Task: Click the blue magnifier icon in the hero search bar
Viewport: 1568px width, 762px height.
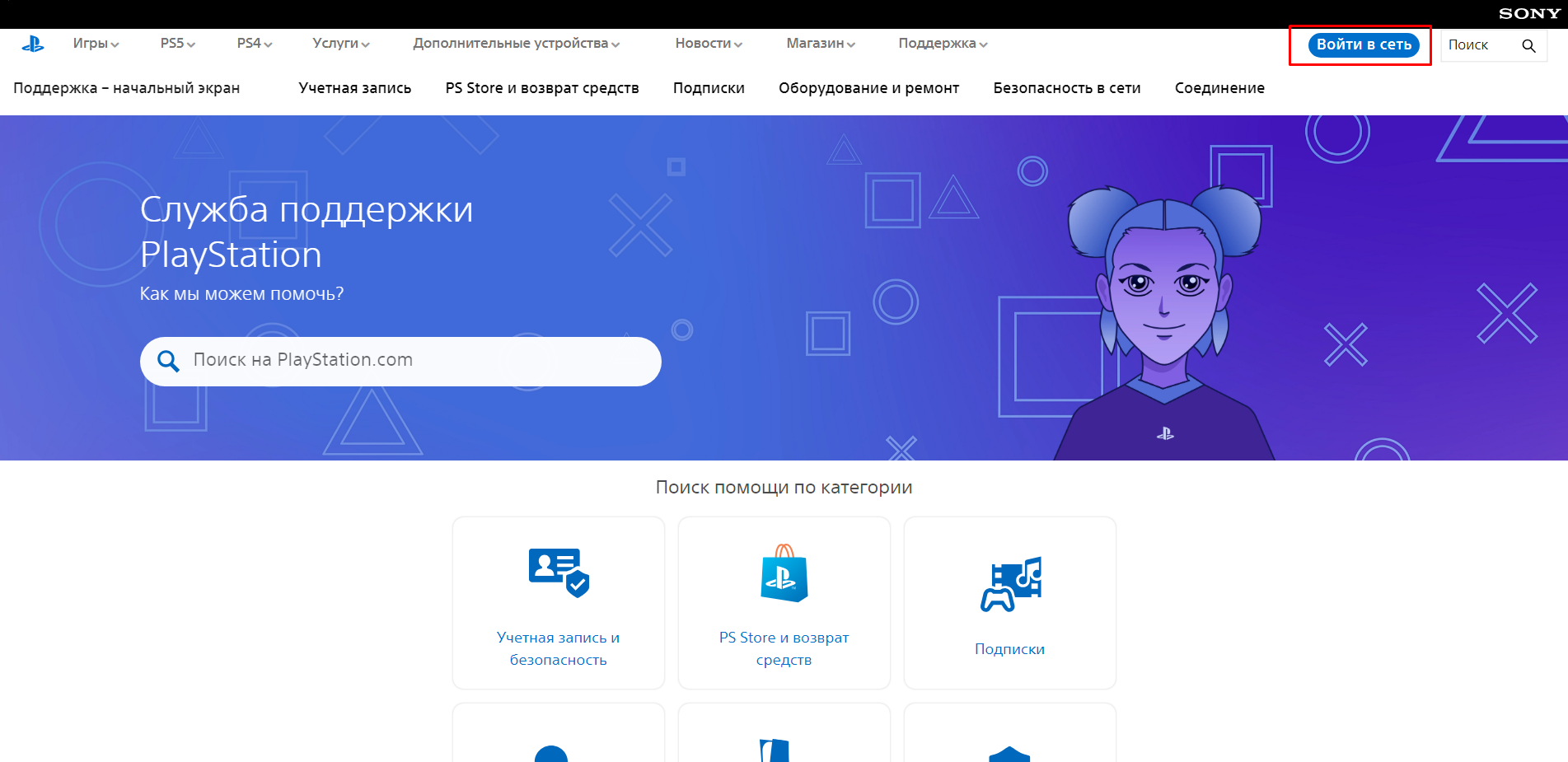Action: click(x=168, y=361)
